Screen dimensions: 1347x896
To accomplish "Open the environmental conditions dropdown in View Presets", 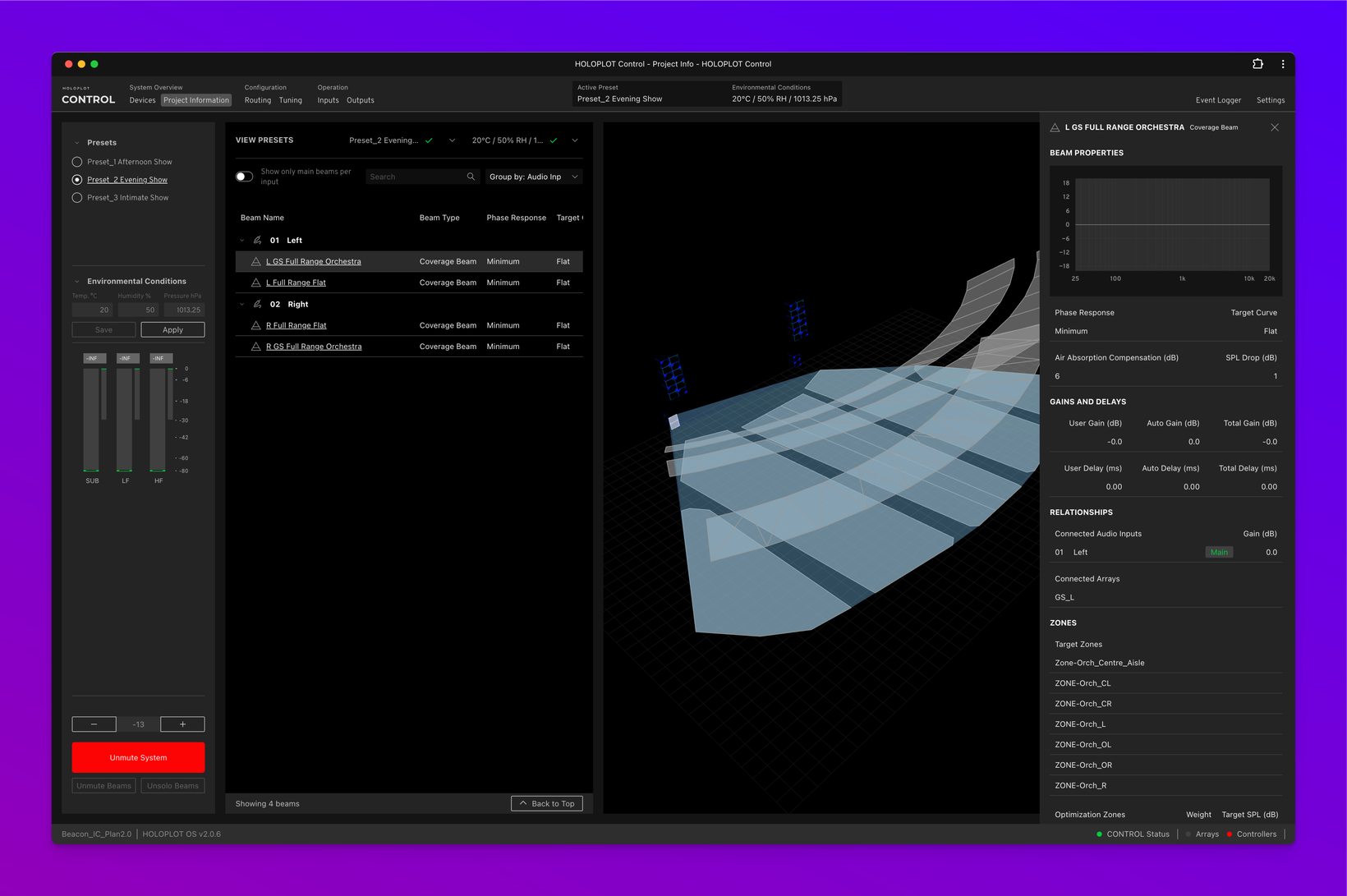I will [575, 140].
